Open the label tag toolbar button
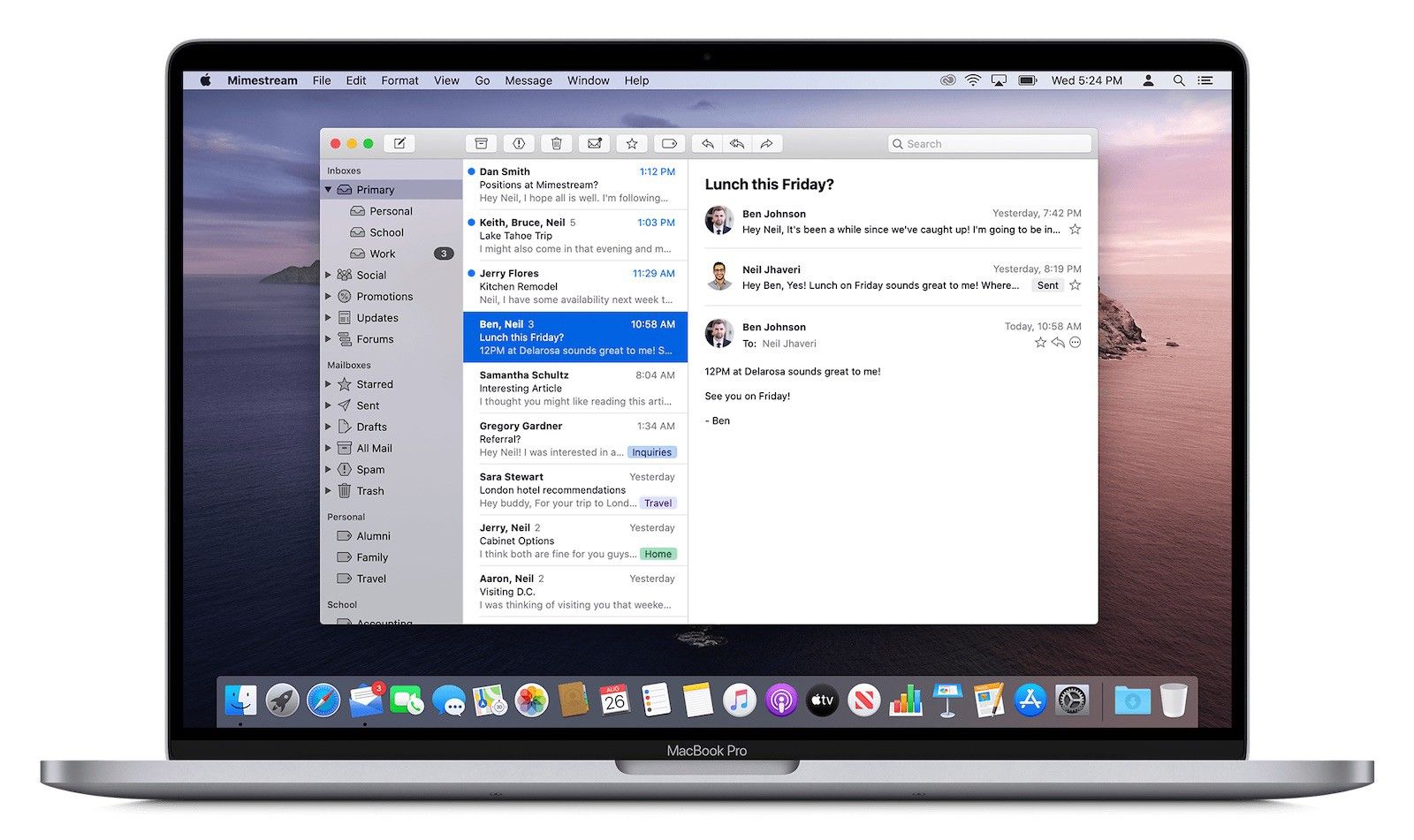The height and width of the screenshot is (840, 1414). click(x=669, y=143)
